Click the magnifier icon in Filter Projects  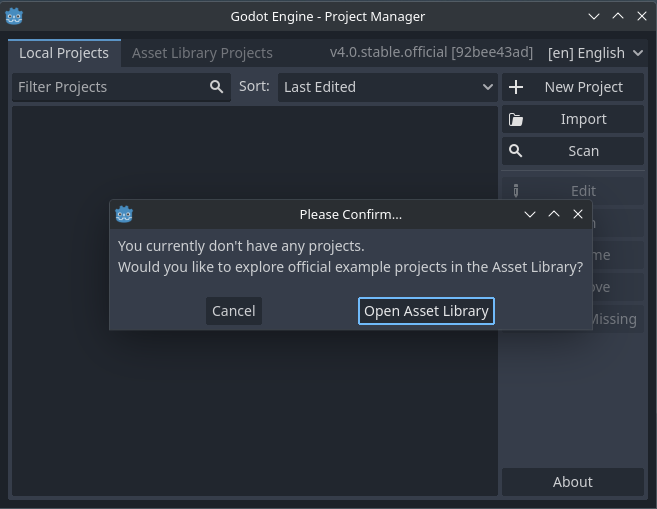(x=216, y=87)
